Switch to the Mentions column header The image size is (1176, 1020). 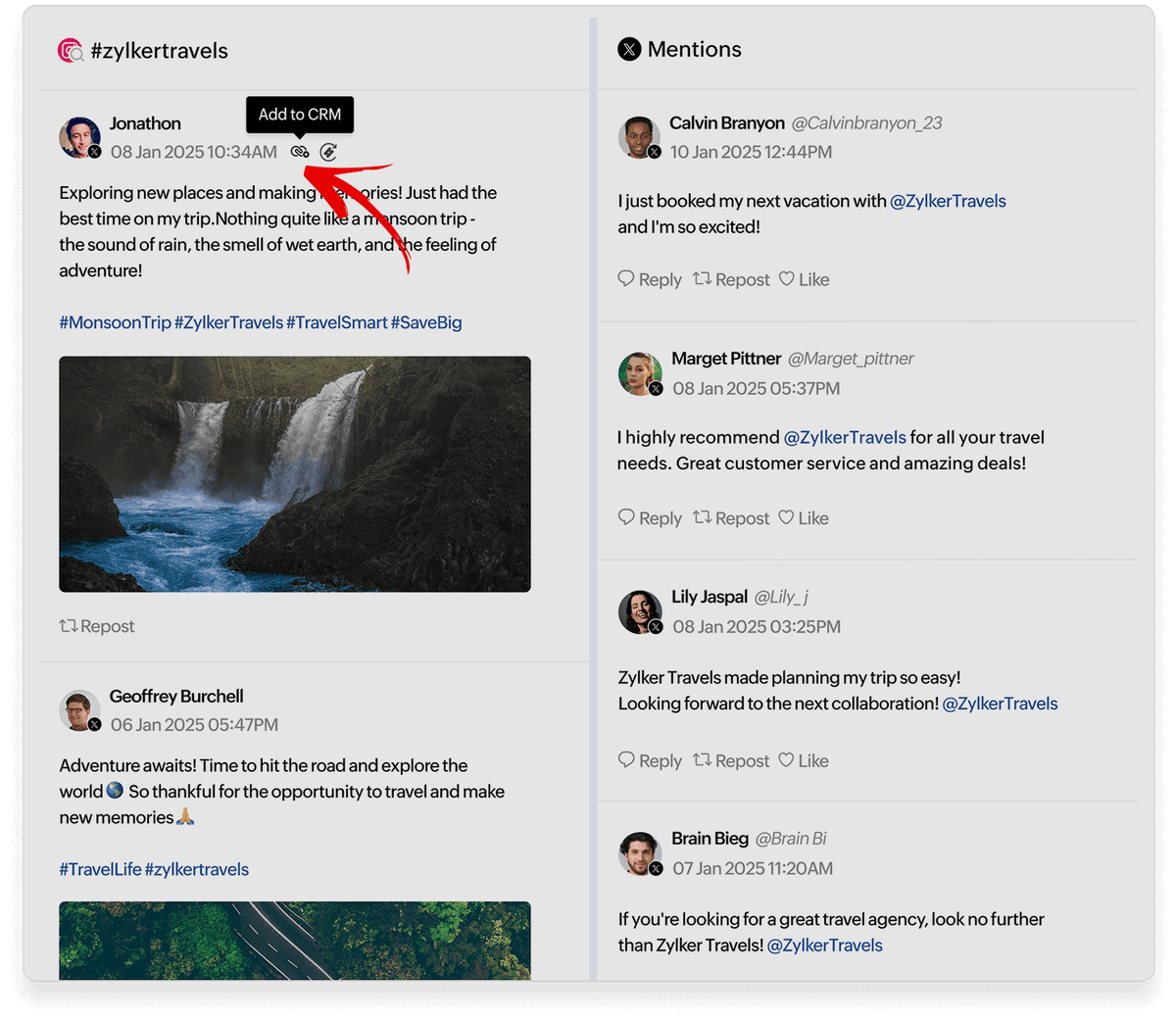click(x=694, y=49)
